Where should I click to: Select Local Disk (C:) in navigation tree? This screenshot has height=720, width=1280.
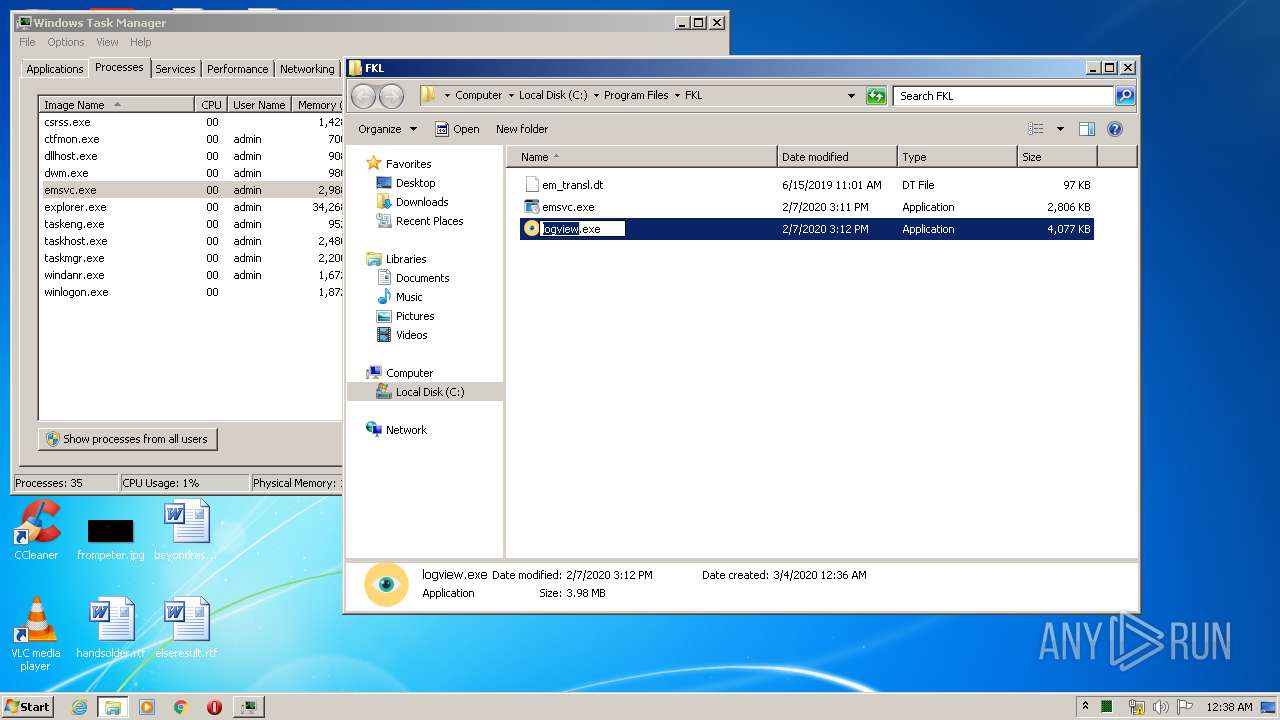tap(425, 392)
